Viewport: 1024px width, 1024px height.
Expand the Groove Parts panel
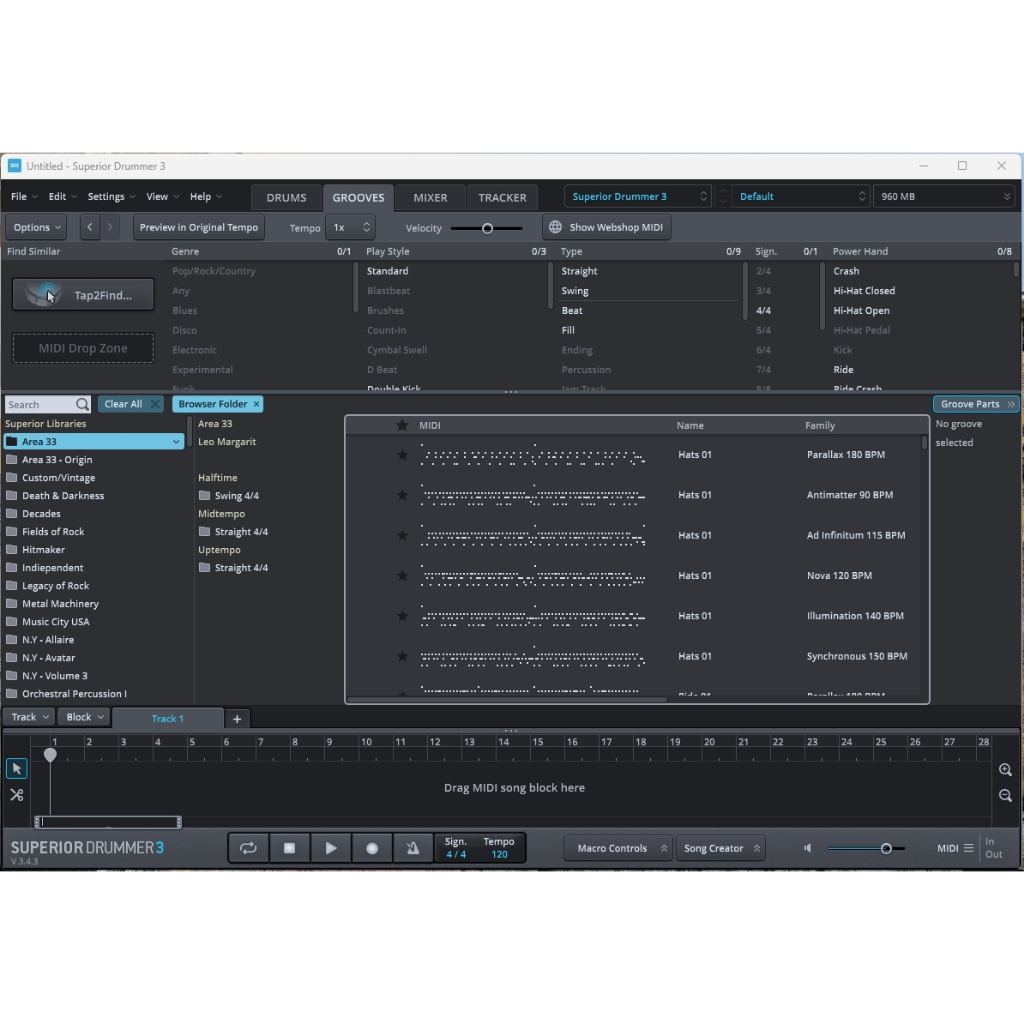coord(976,404)
